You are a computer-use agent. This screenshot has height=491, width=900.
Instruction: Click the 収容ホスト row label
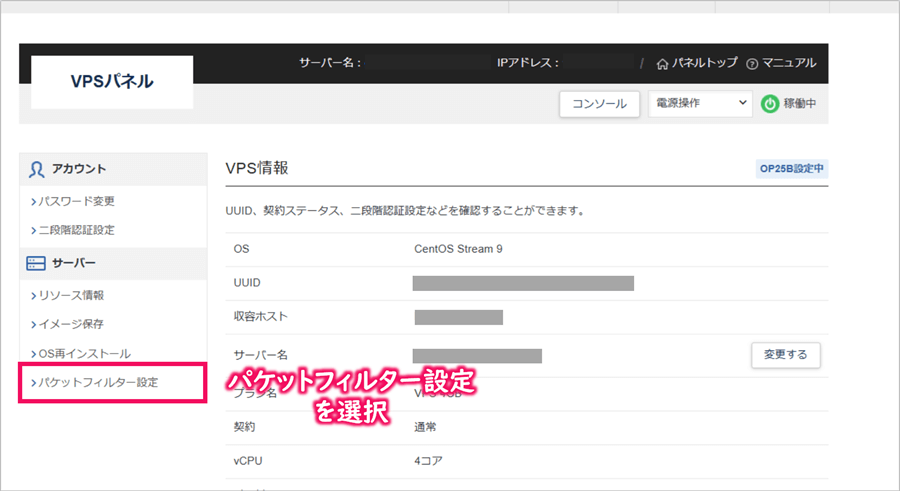tap(261, 316)
